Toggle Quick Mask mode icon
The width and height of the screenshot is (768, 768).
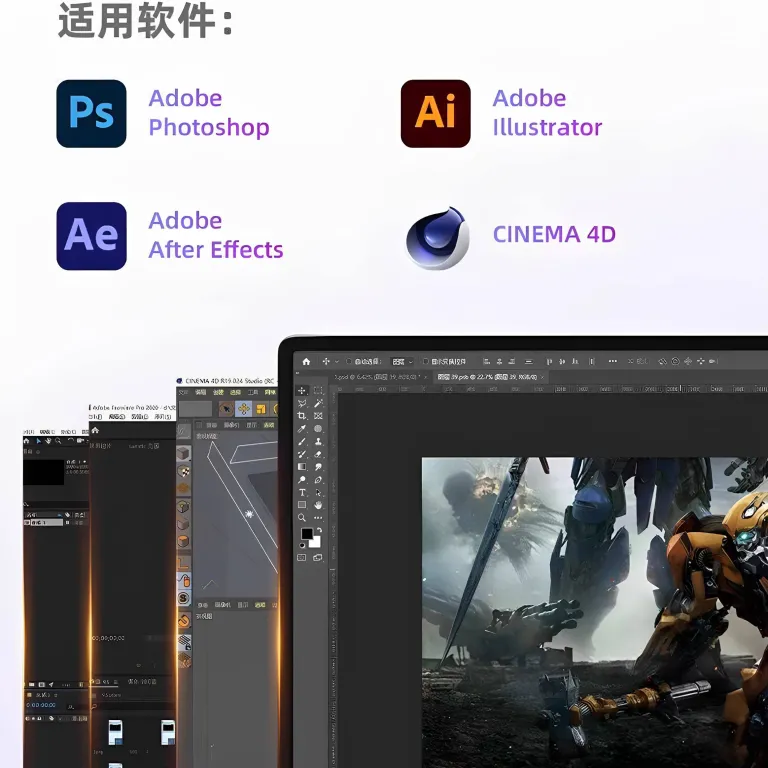[302, 557]
